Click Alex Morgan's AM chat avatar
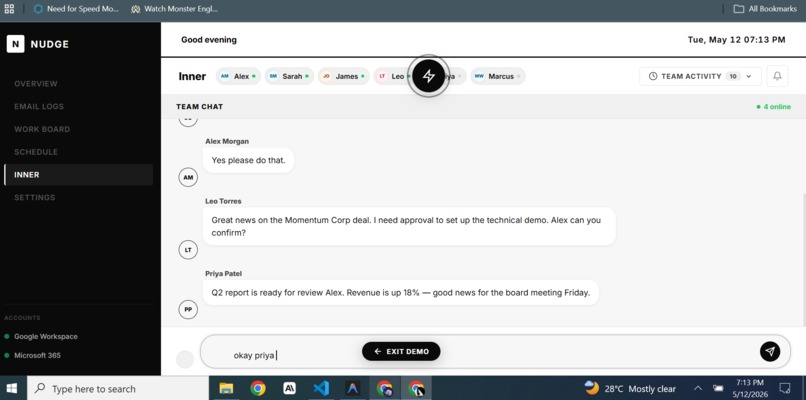The height and width of the screenshot is (400, 806). pyautogui.click(x=188, y=177)
